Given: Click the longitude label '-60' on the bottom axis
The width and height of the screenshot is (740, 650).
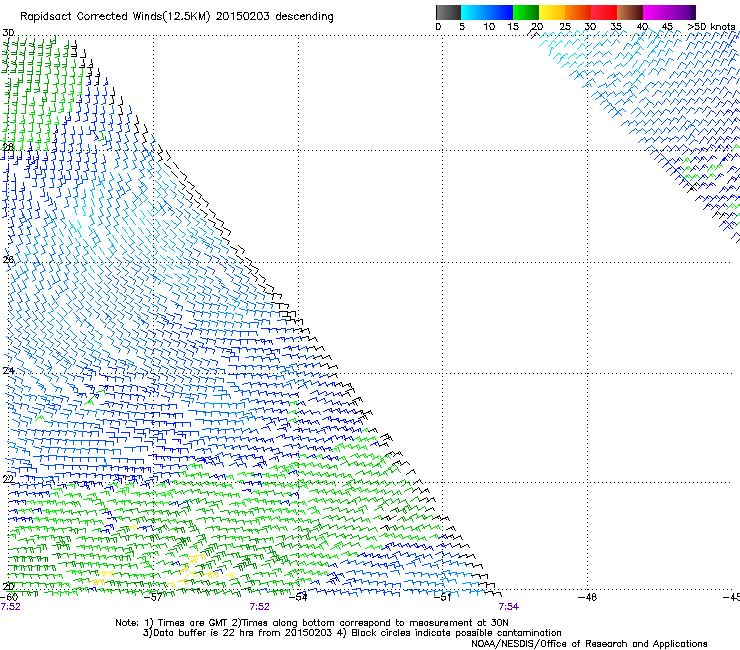Looking at the screenshot, I should click(x=9, y=597).
